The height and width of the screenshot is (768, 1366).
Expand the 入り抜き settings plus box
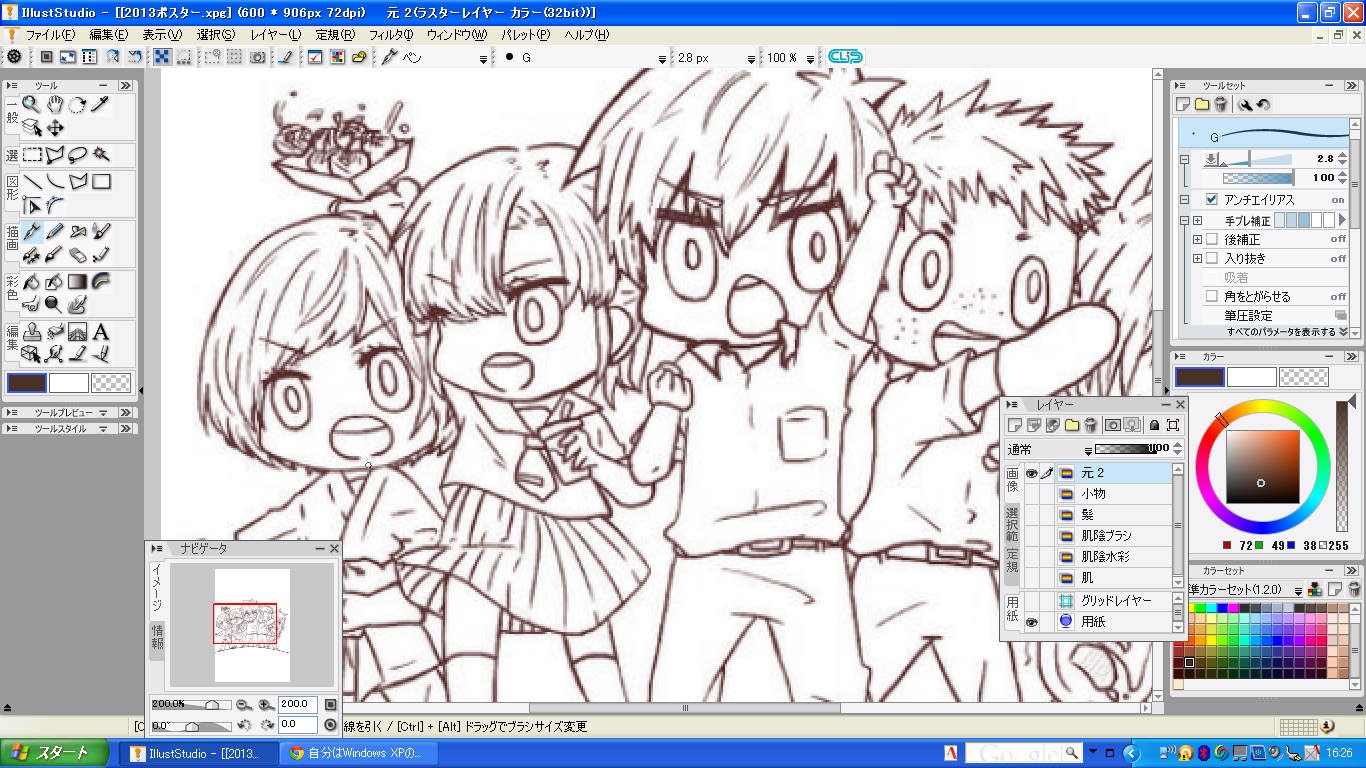point(1197,259)
